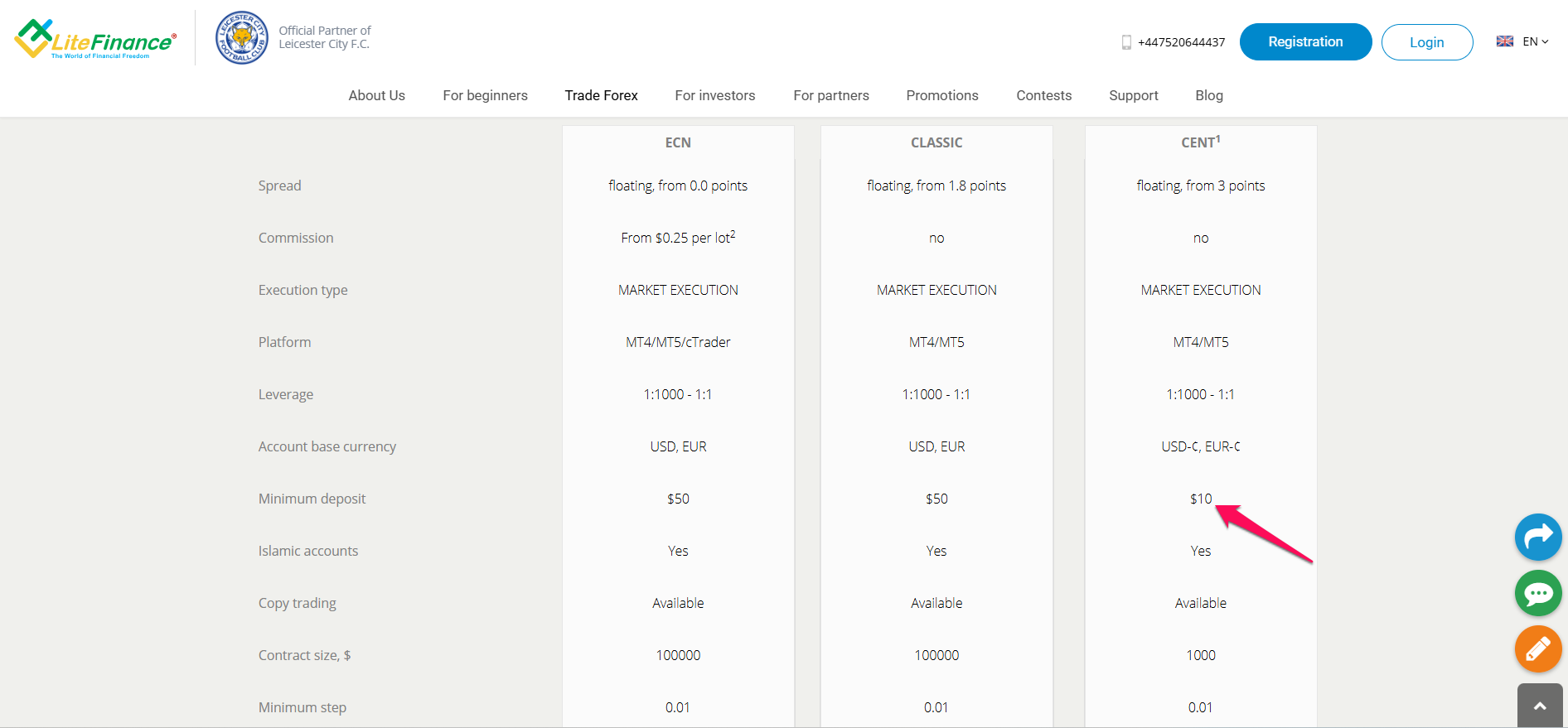1568x728 pixels.
Task: Click 'MT4/MT5/cTrader' platform value
Action: click(678, 342)
